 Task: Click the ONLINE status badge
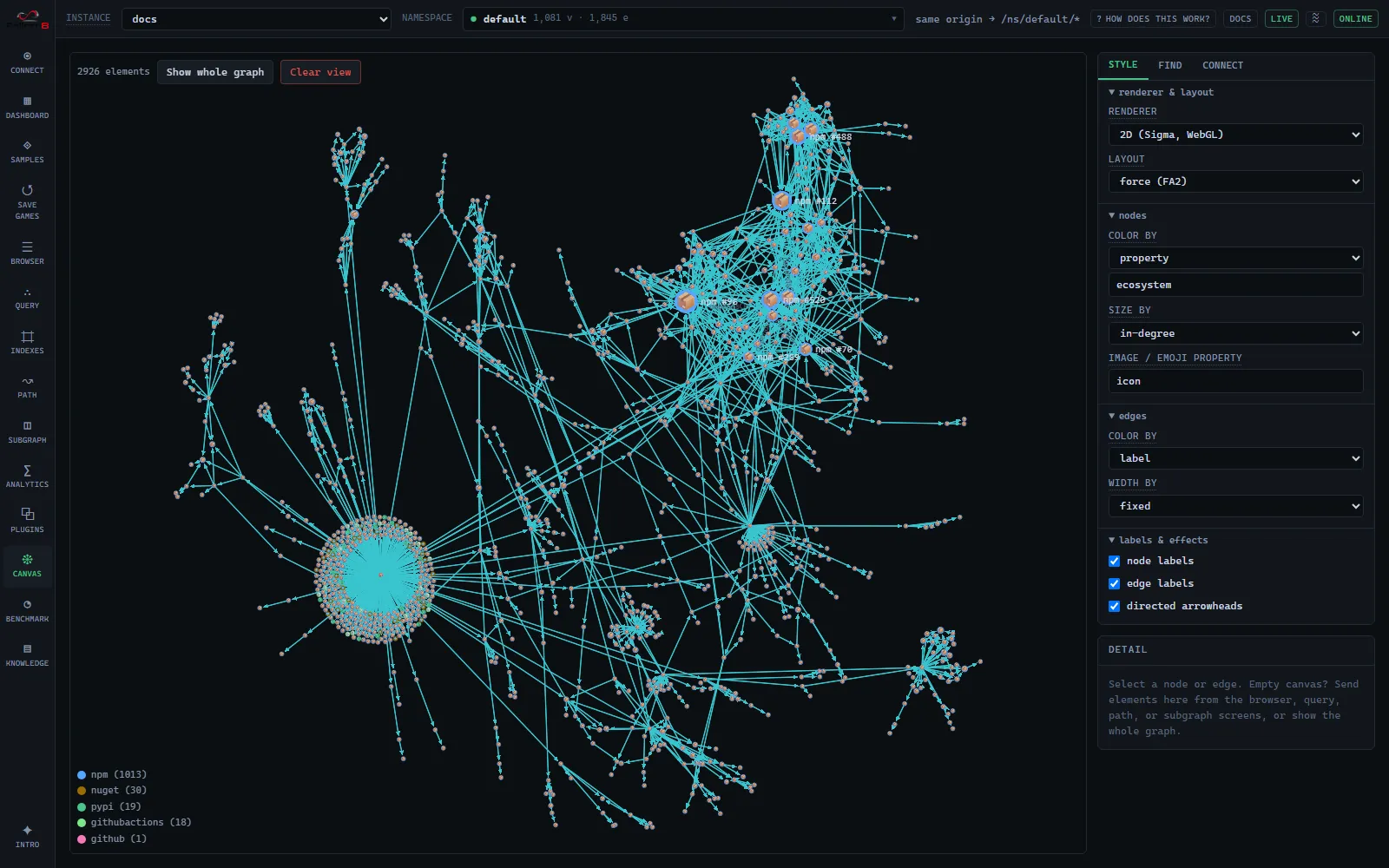1355,18
